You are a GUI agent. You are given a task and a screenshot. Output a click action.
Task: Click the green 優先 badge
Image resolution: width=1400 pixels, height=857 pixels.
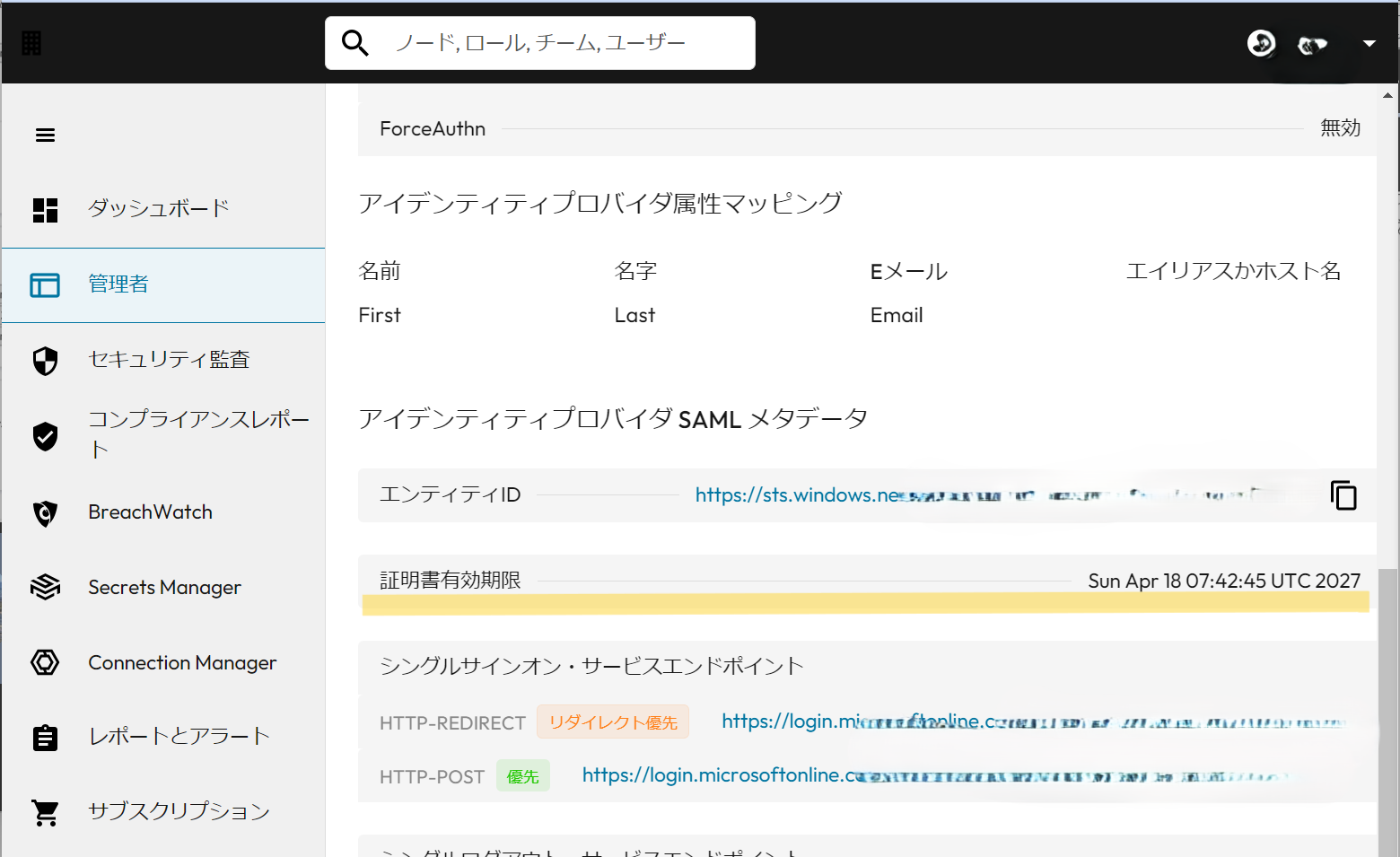[x=523, y=776]
